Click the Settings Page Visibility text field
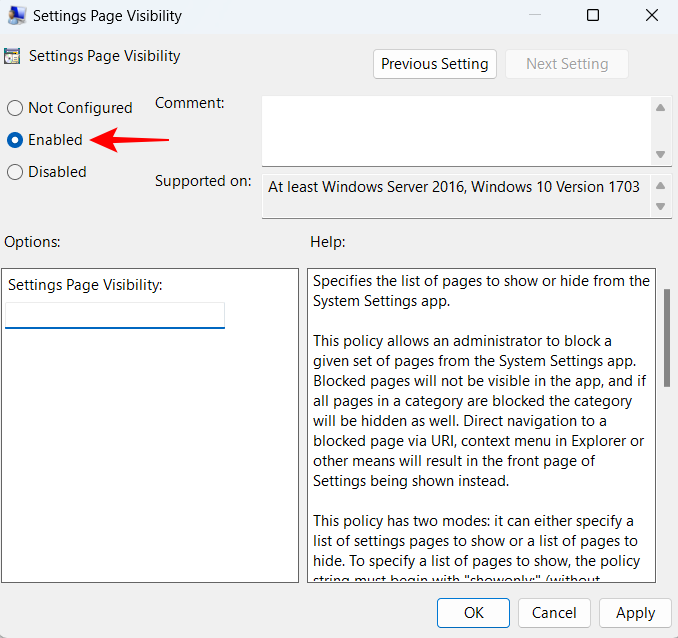This screenshot has width=678, height=638. click(x=115, y=315)
